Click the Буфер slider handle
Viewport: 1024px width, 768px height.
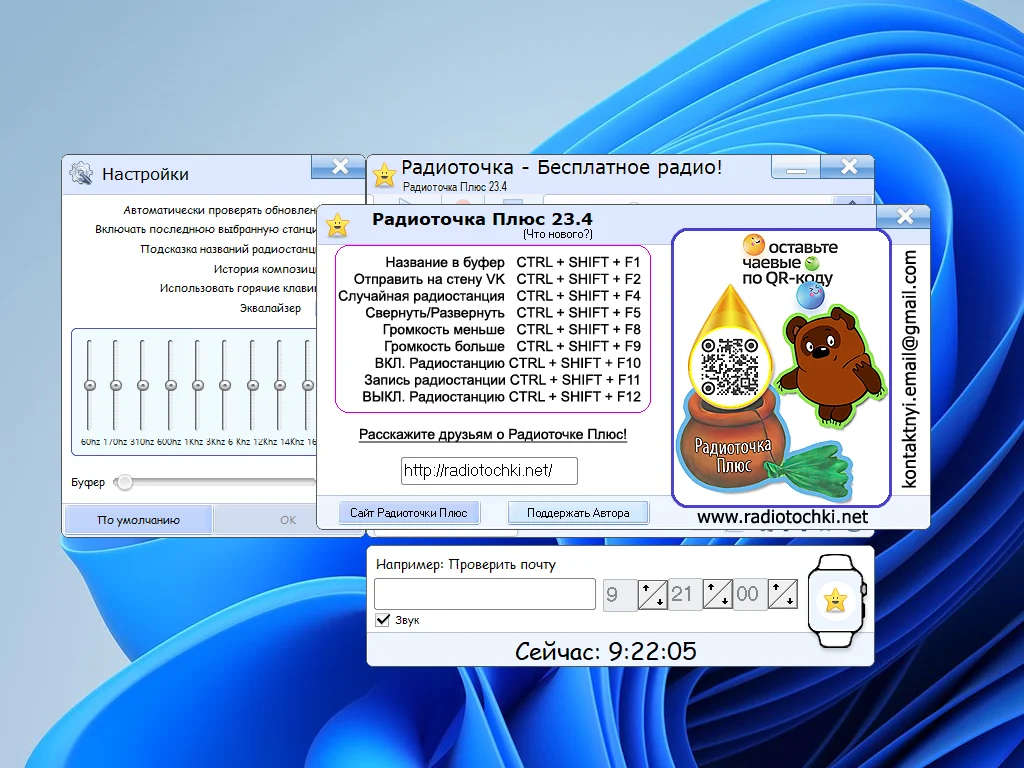124,482
